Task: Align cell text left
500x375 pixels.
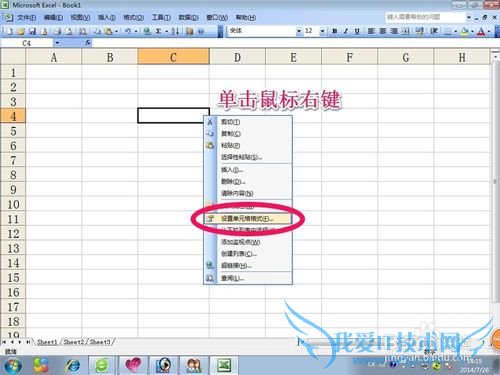Action: (x=371, y=31)
